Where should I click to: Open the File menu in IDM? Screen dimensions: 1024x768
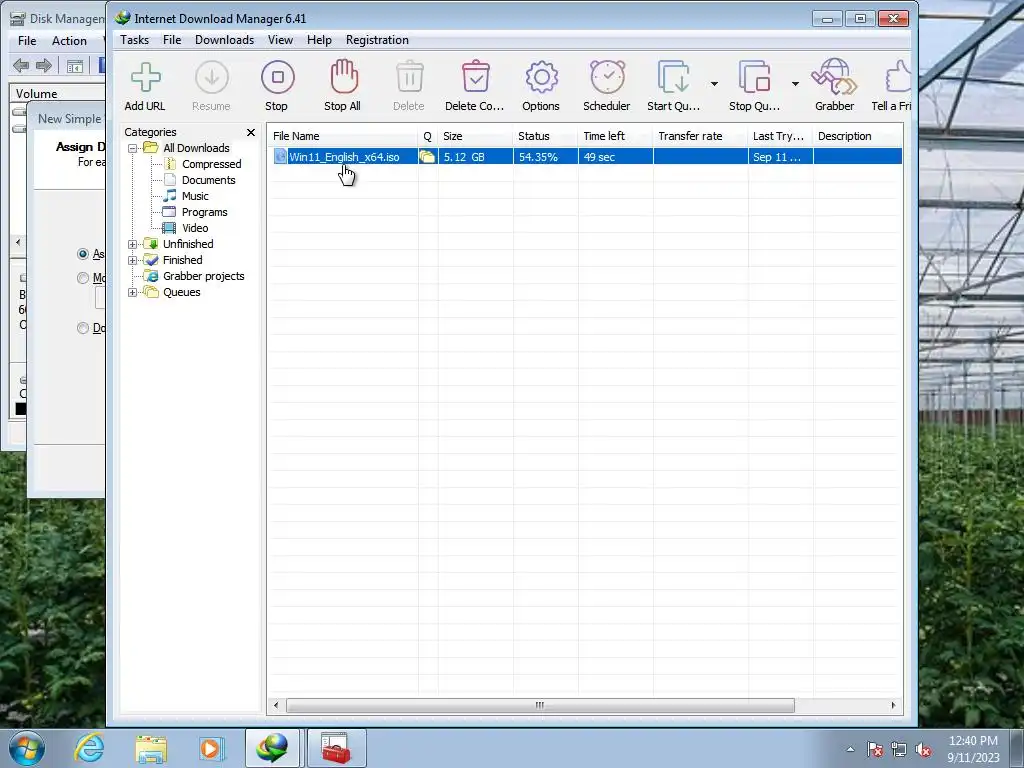[172, 40]
